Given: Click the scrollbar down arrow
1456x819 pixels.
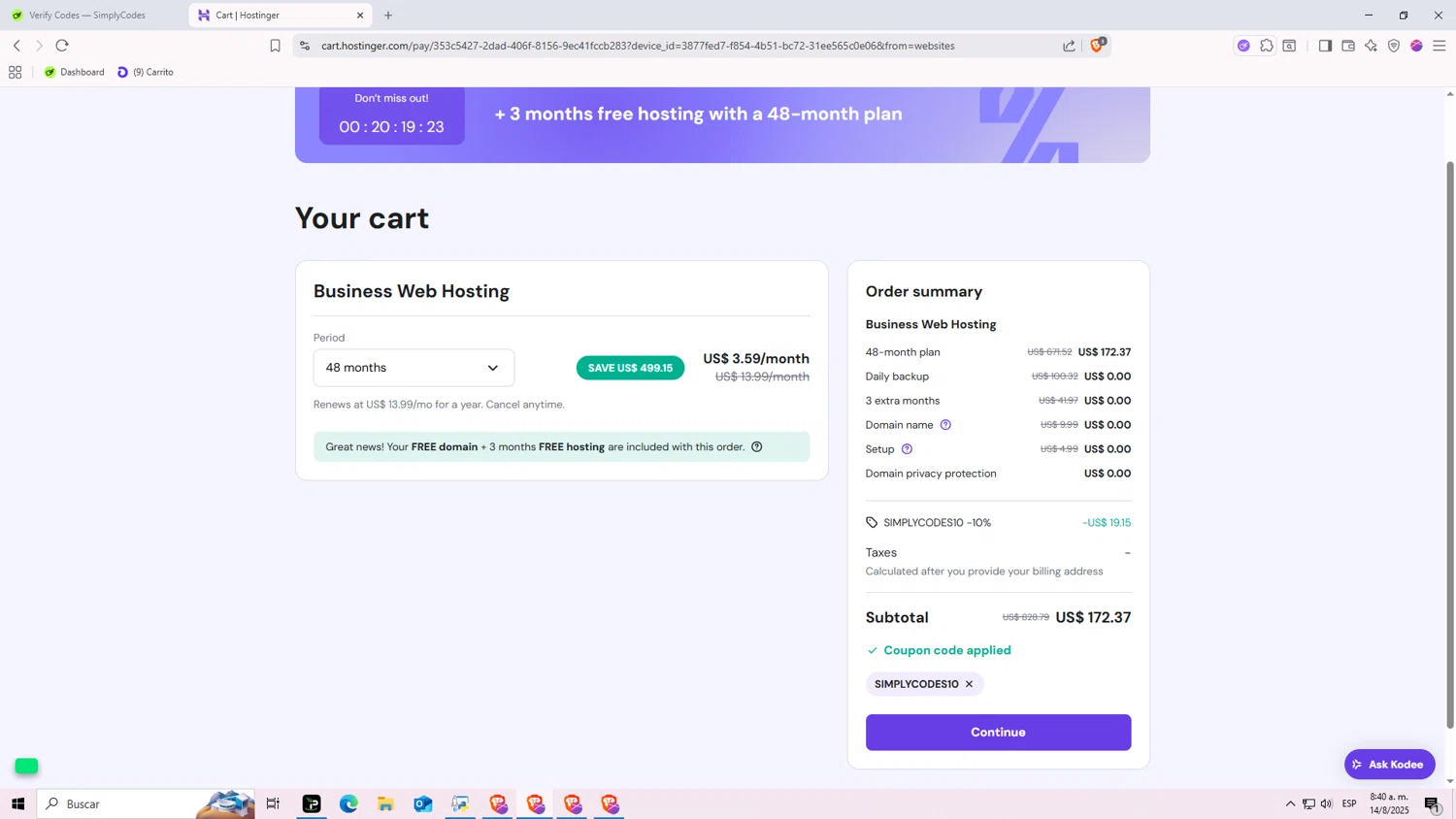Looking at the screenshot, I should [x=1450, y=781].
